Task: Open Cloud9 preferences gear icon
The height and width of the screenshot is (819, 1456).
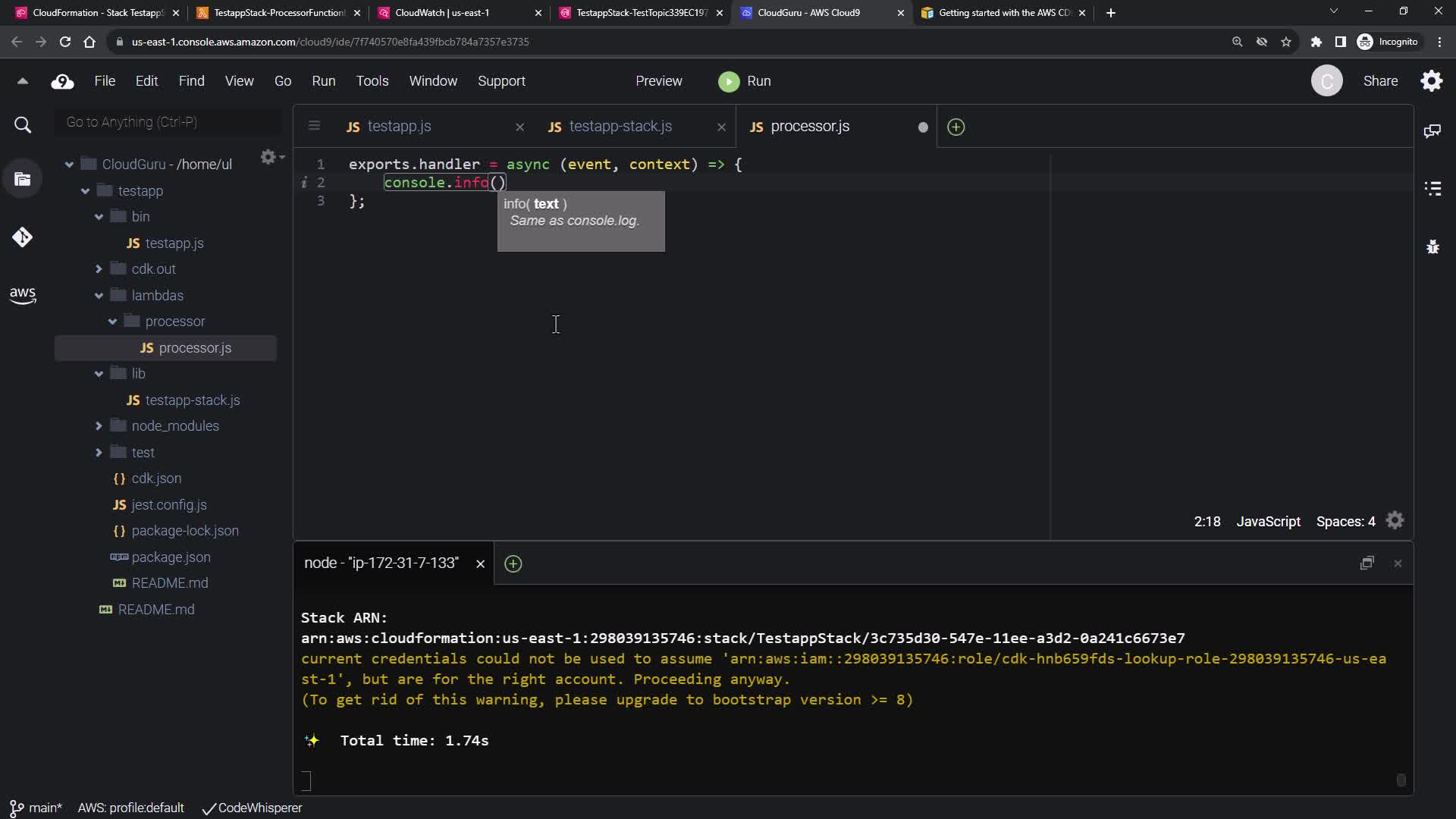Action: tap(1432, 81)
